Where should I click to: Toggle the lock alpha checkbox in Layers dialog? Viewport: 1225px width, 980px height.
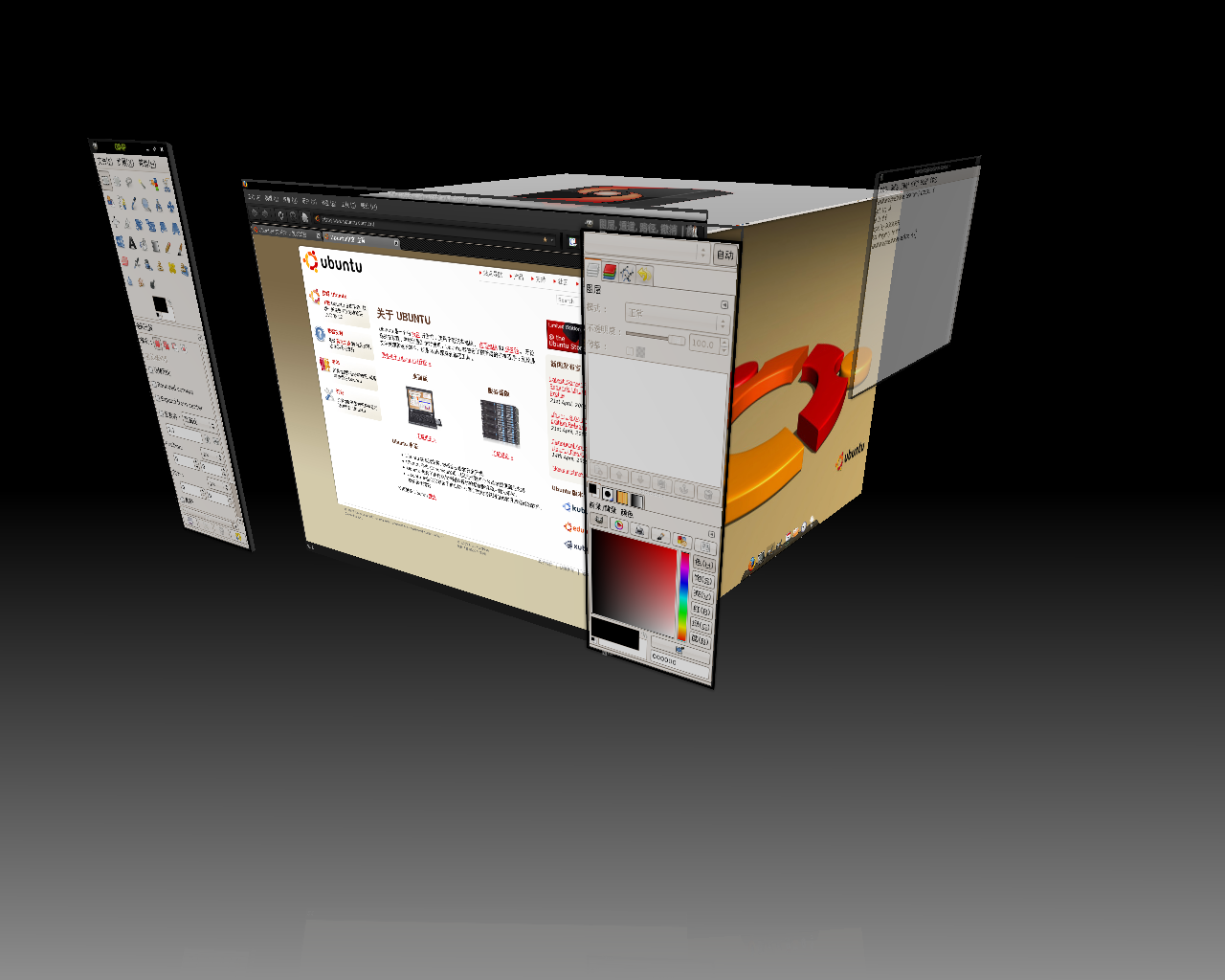click(x=630, y=351)
